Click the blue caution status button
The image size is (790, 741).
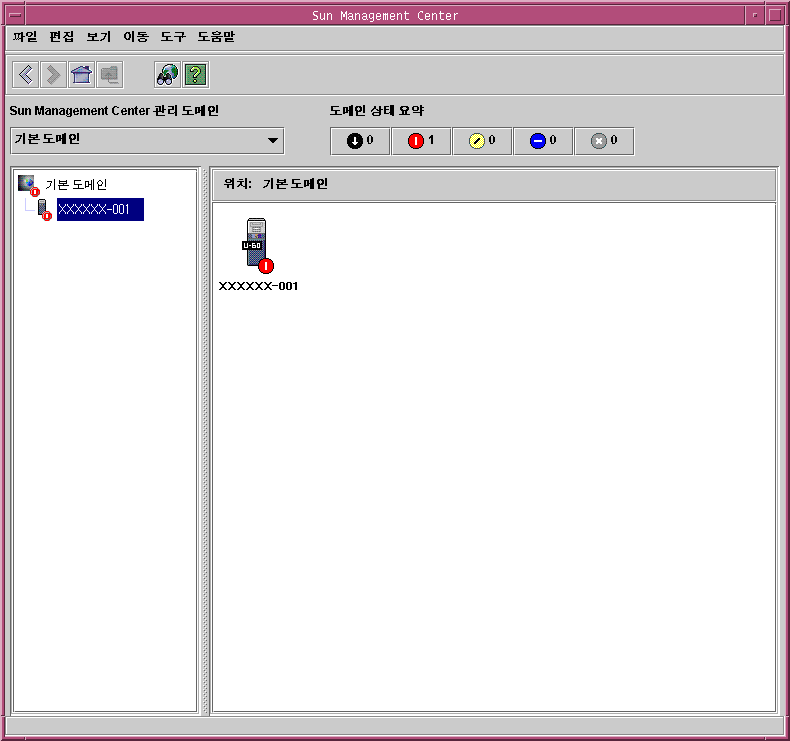[x=543, y=141]
